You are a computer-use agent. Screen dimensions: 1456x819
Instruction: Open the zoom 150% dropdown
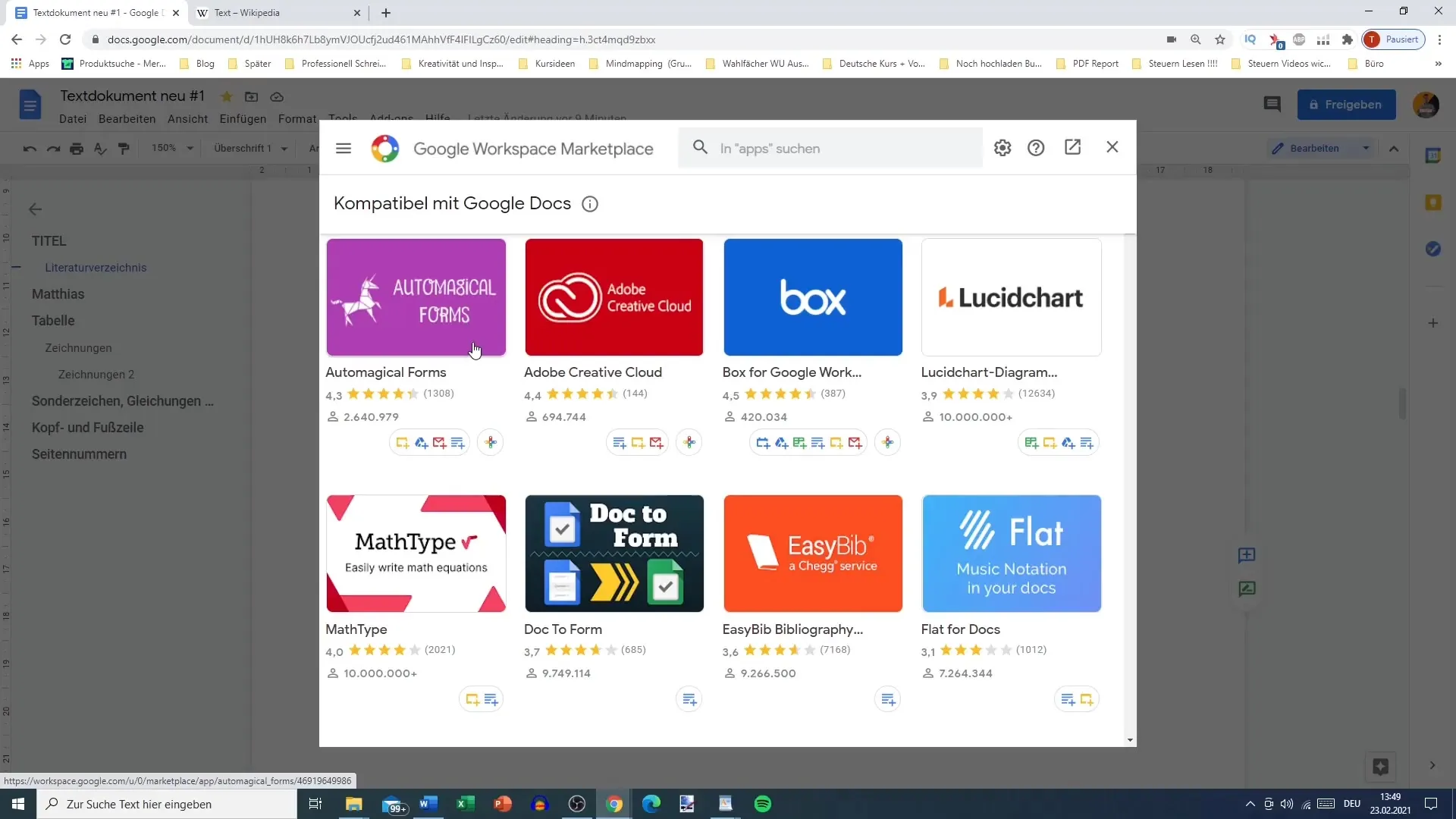(x=172, y=148)
